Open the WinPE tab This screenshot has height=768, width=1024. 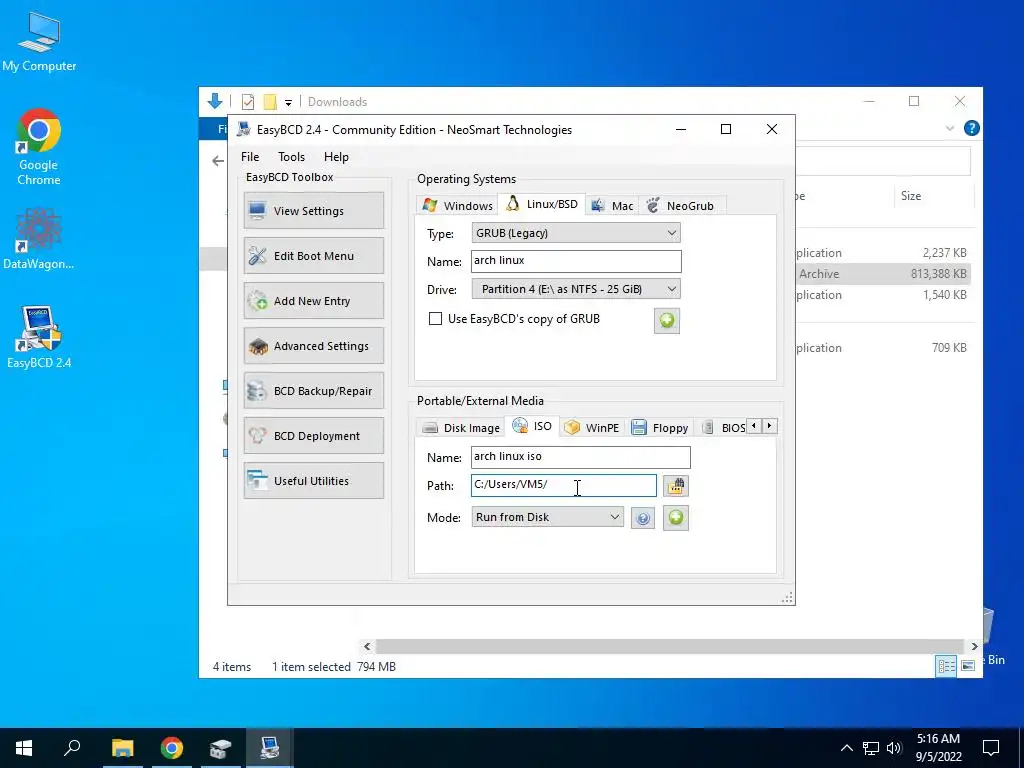tap(592, 428)
